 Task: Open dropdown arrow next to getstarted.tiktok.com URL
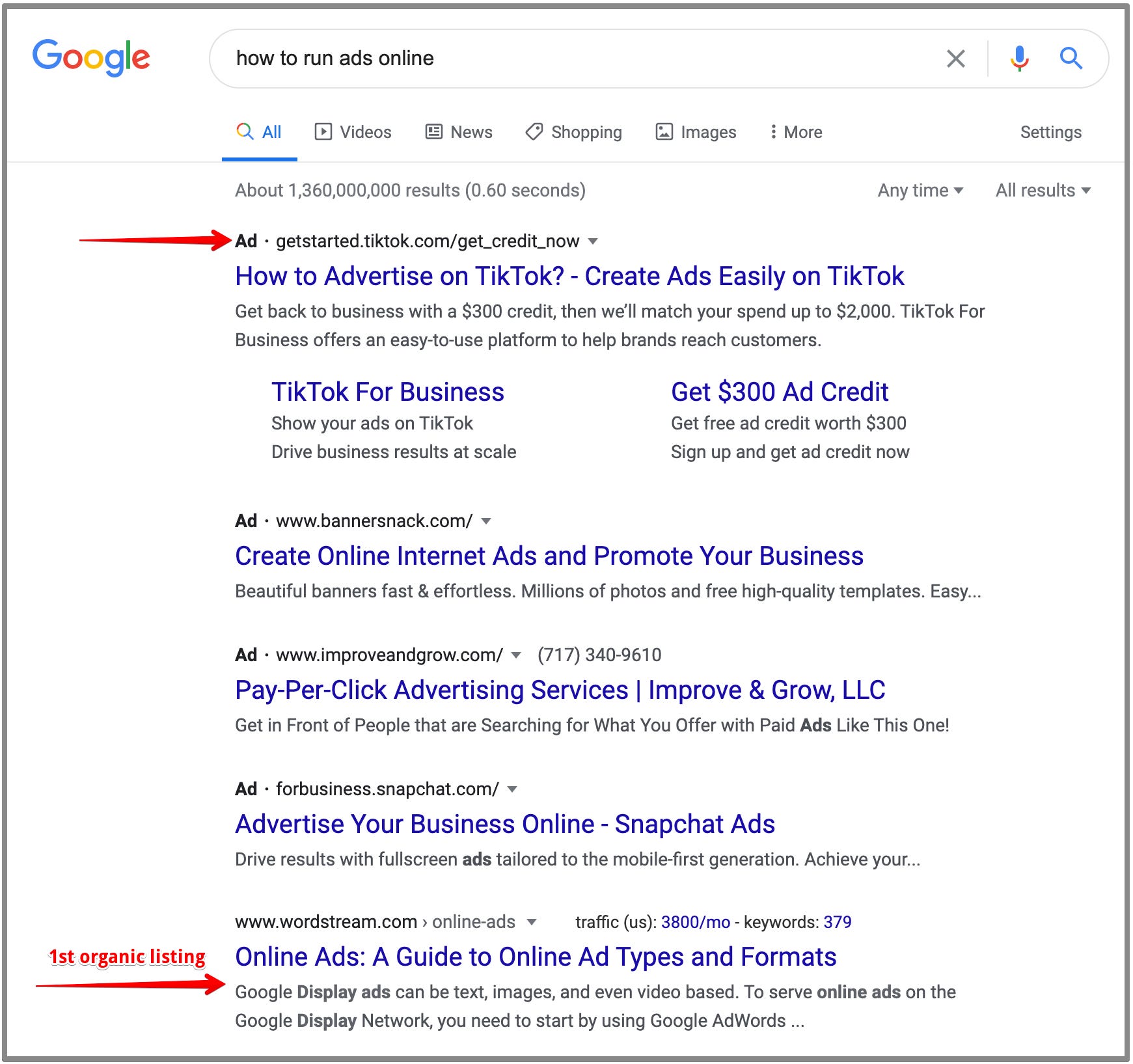click(x=592, y=241)
